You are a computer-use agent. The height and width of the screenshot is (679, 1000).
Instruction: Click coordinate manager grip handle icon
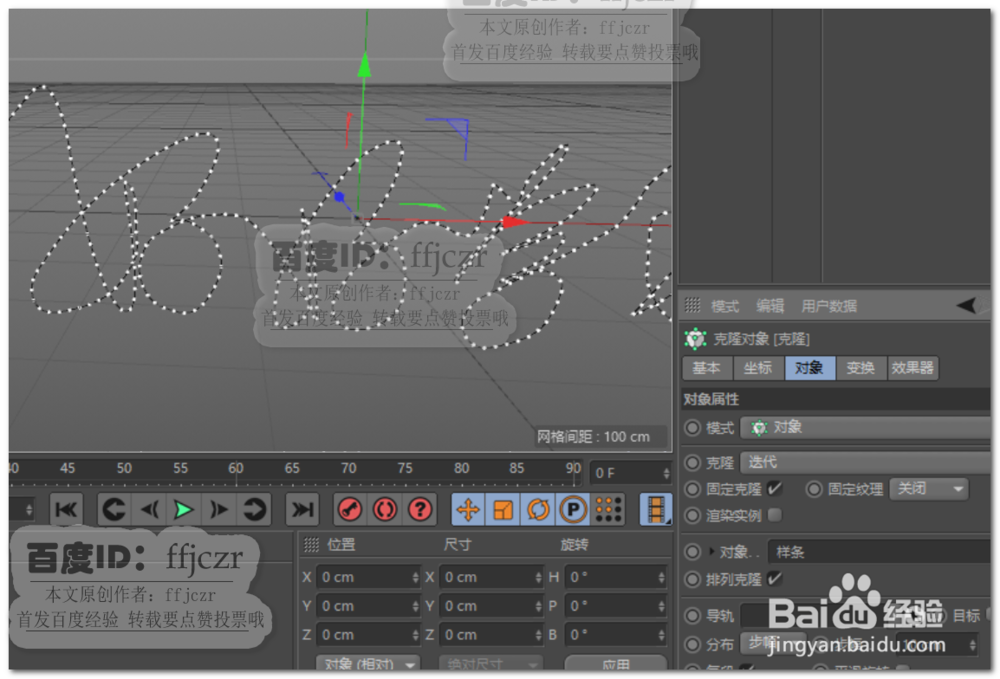click(x=311, y=544)
